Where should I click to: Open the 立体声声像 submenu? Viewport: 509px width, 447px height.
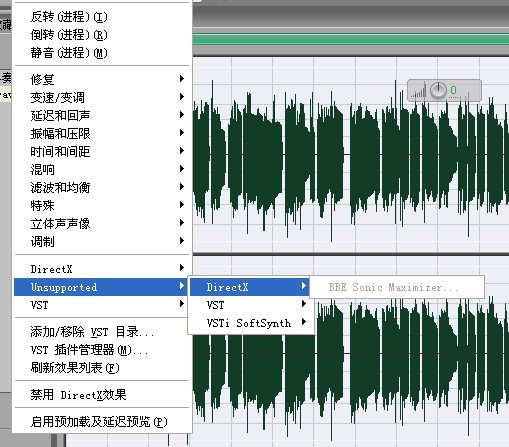(x=102, y=223)
